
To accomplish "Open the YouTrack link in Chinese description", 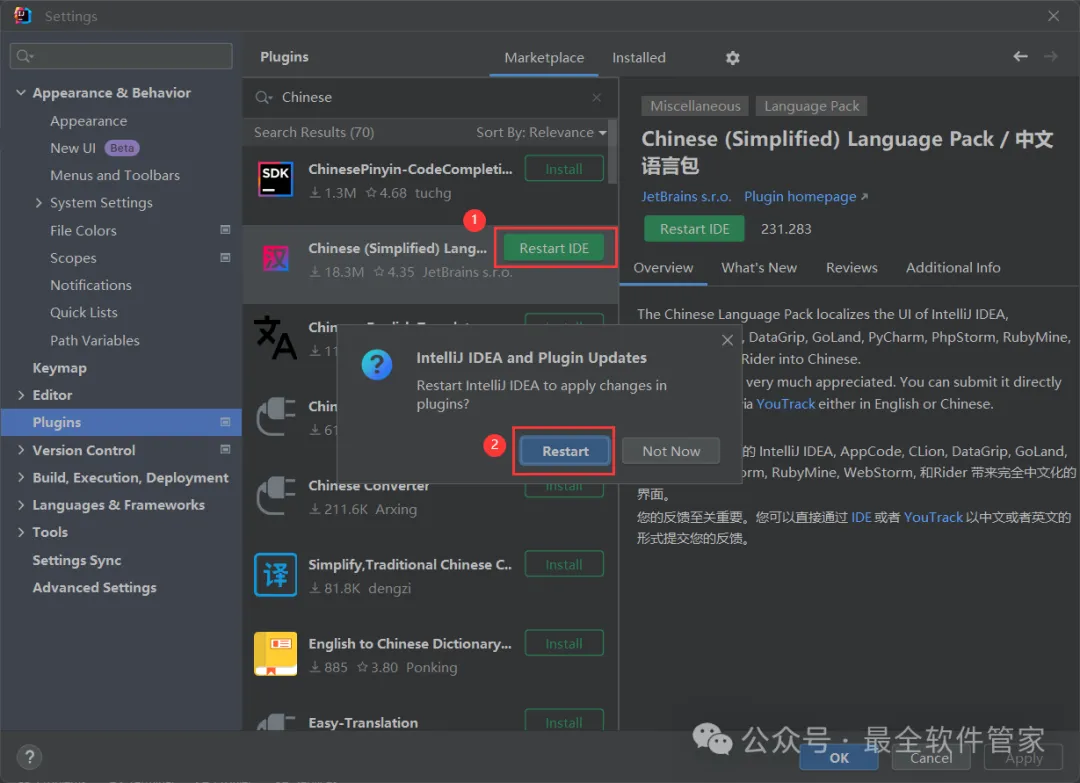I will click(x=933, y=517).
